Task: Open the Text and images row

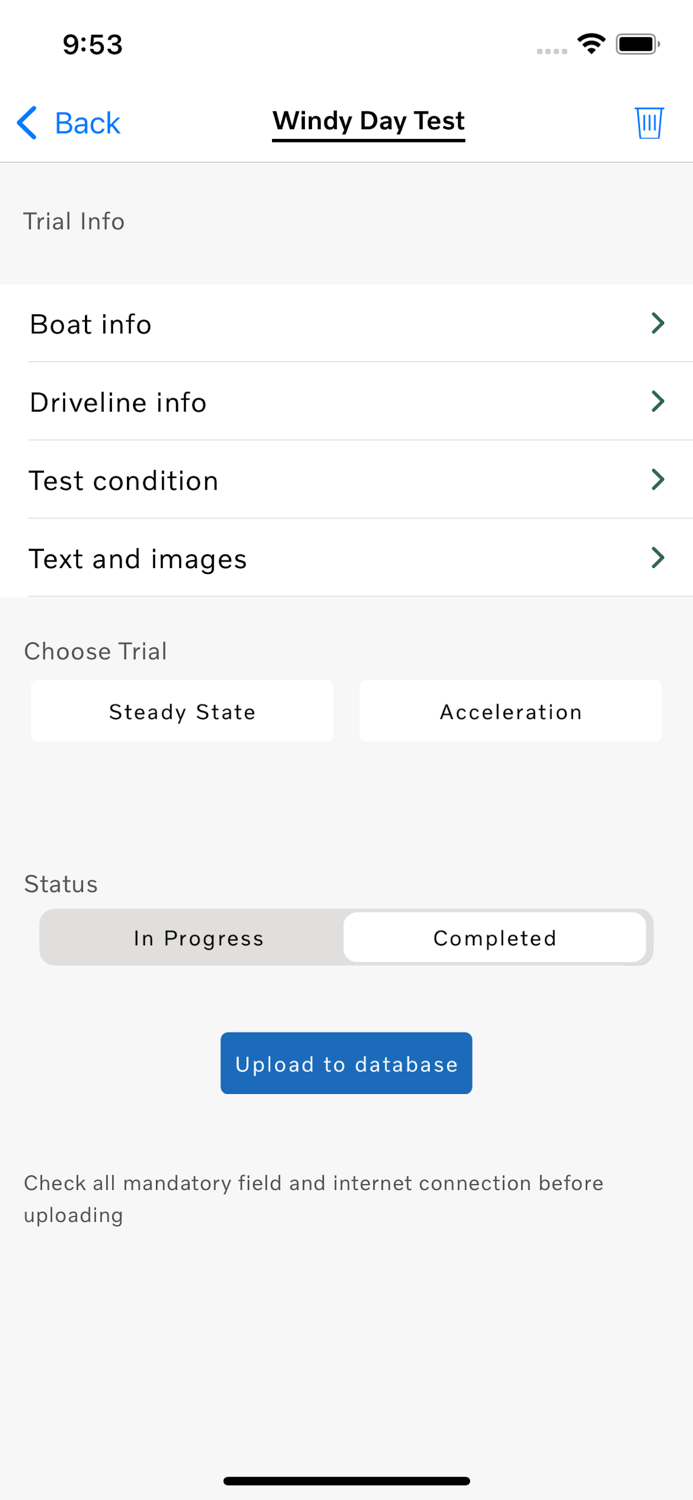Action: 300,558
